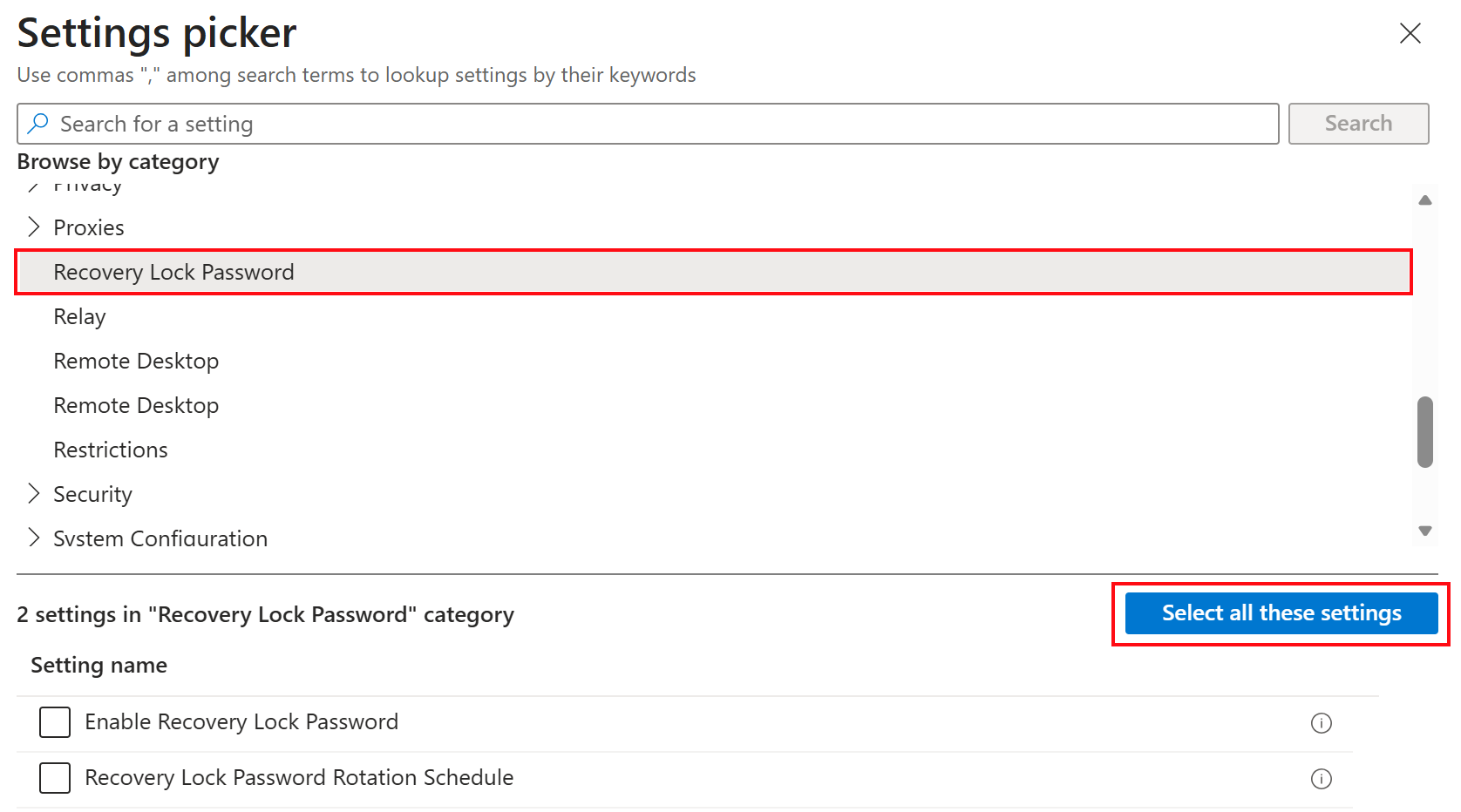
Task: Click the category list scroll up arrow
Action: pyautogui.click(x=1425, y=200)
